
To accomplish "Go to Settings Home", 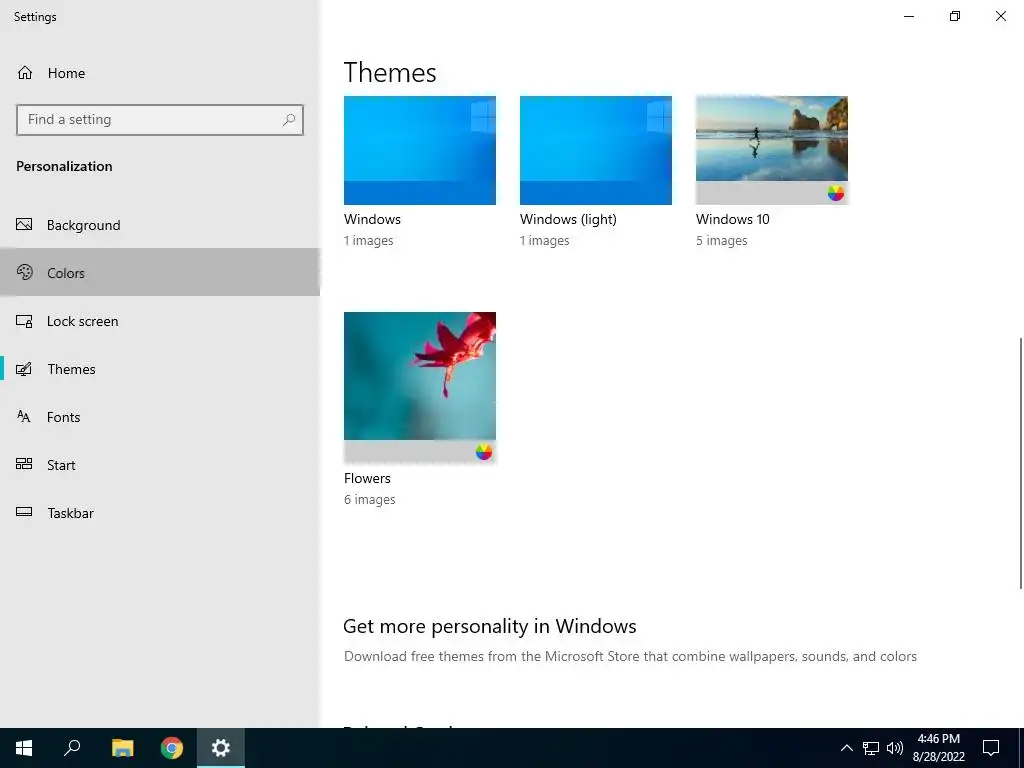I will 160,72.
